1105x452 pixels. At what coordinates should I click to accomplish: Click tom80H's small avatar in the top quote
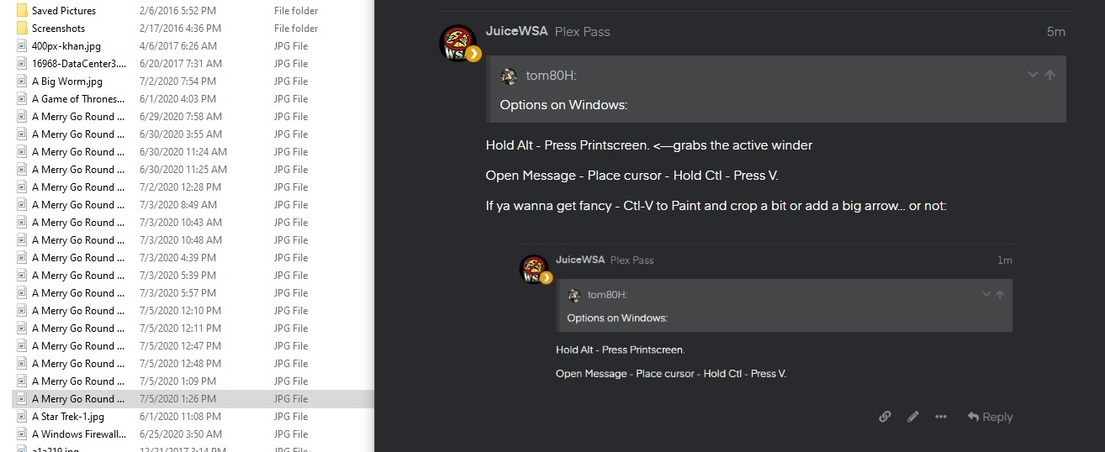tap(509, 76)
